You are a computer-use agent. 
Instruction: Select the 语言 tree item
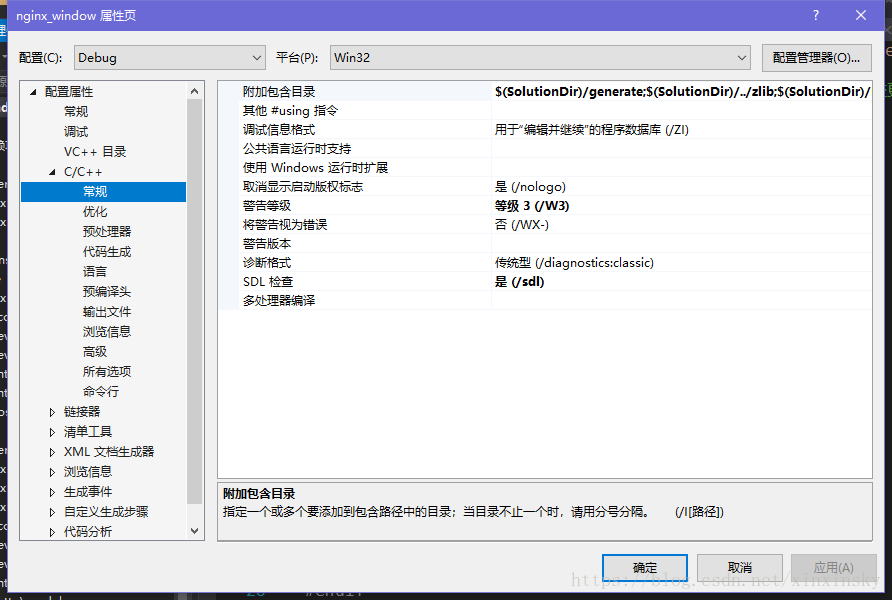94,271
